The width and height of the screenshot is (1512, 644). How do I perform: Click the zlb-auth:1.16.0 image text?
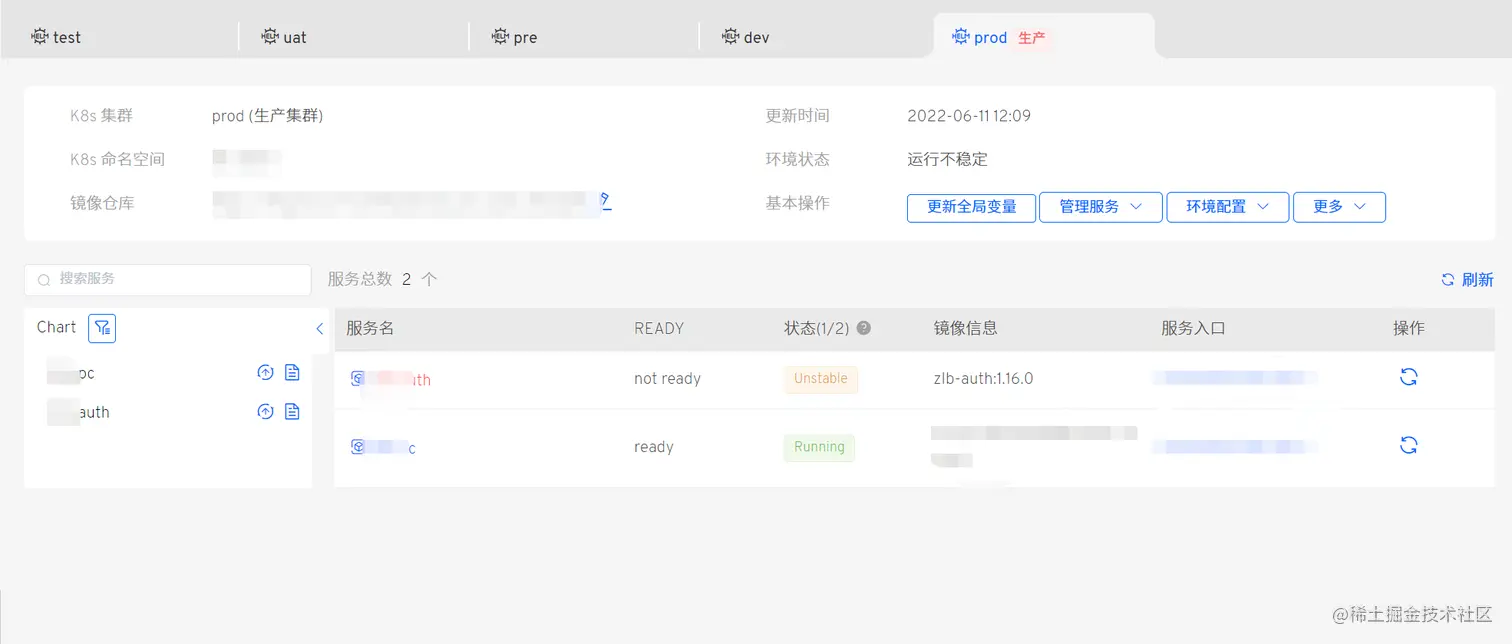pos(983,379)
